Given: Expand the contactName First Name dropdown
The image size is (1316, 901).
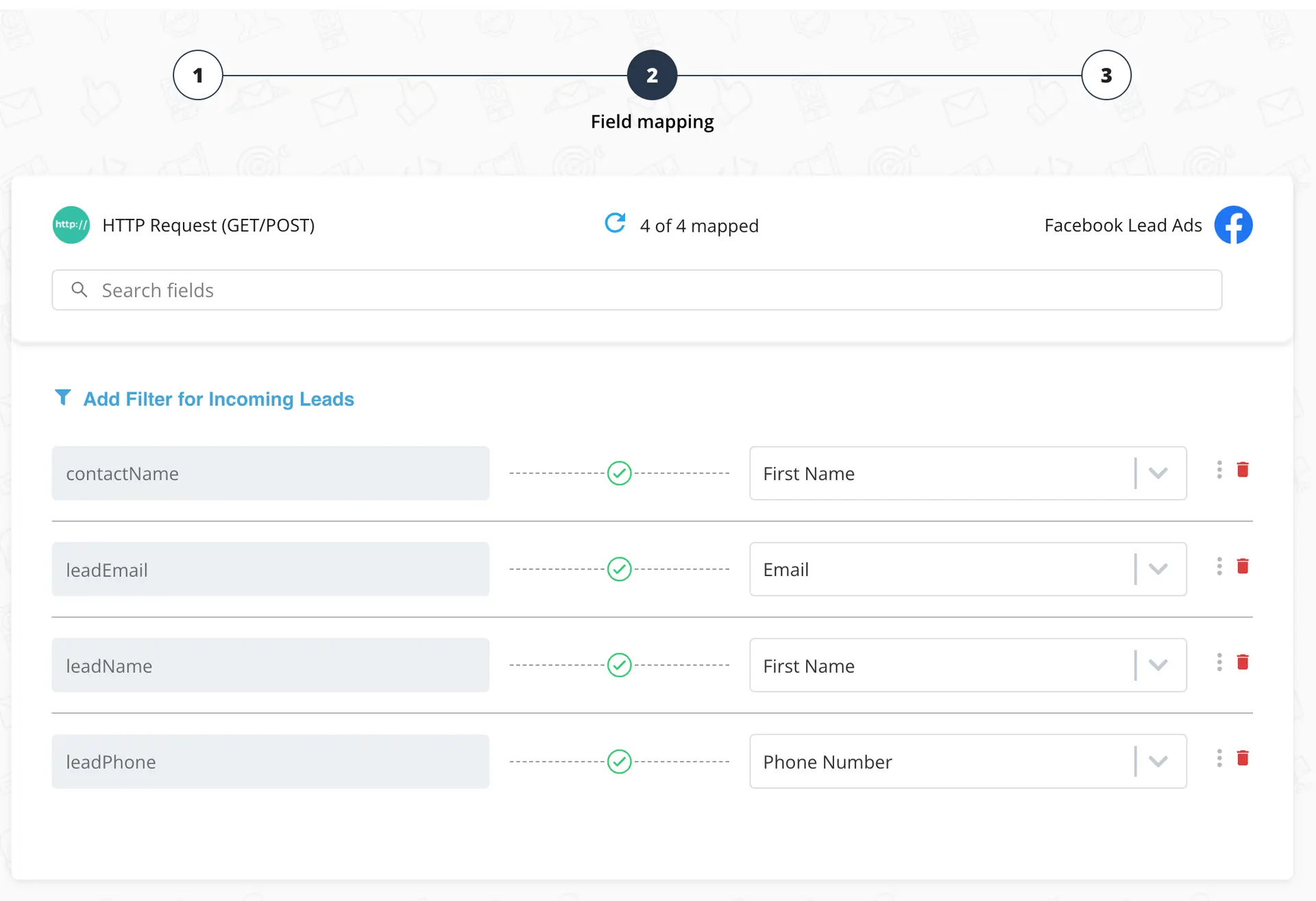Looking at the screenshot, I should (1158, 473).
